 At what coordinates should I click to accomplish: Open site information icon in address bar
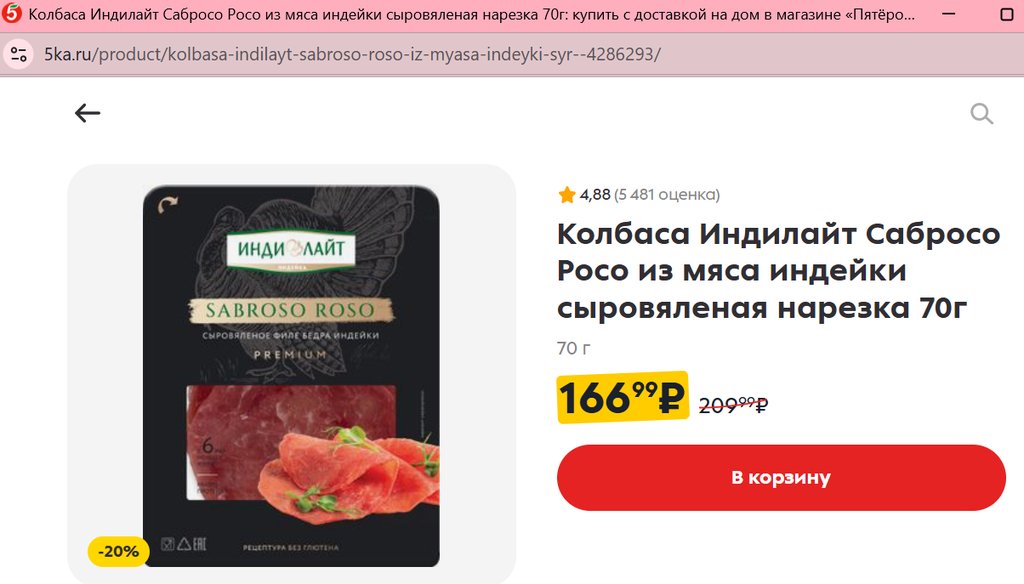(19, 54)
